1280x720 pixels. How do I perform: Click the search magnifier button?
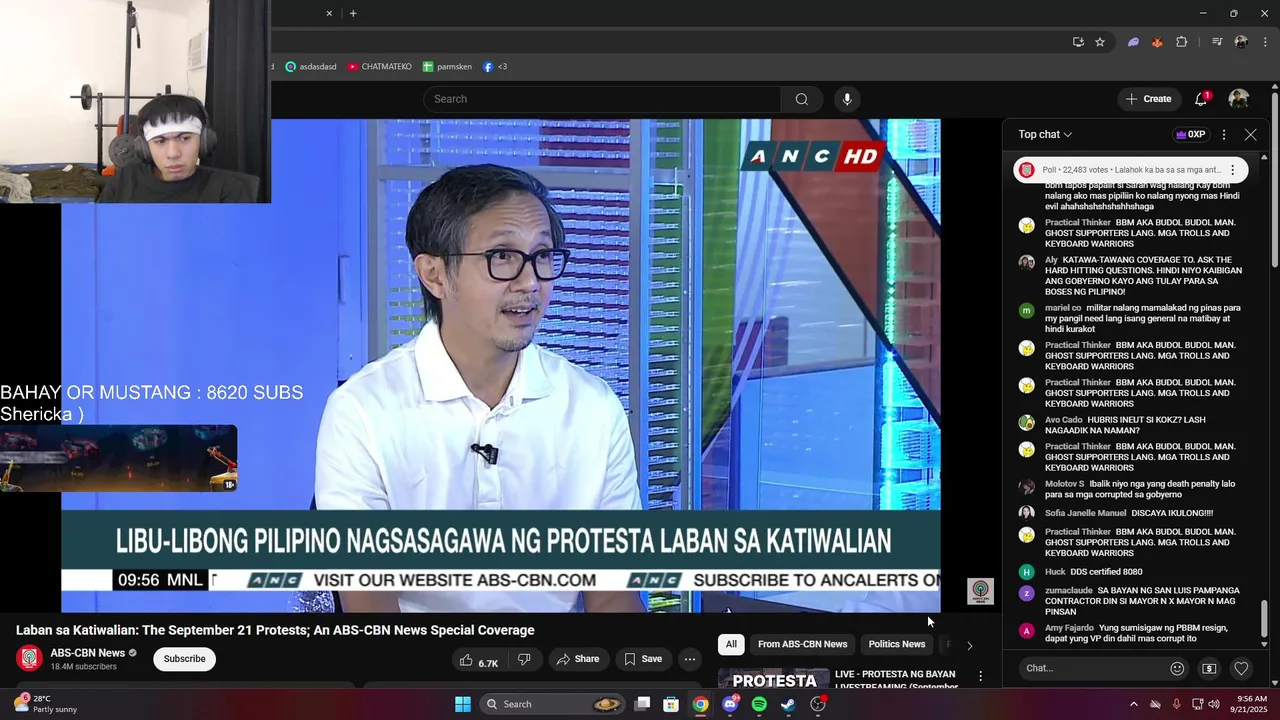(801, 99)
